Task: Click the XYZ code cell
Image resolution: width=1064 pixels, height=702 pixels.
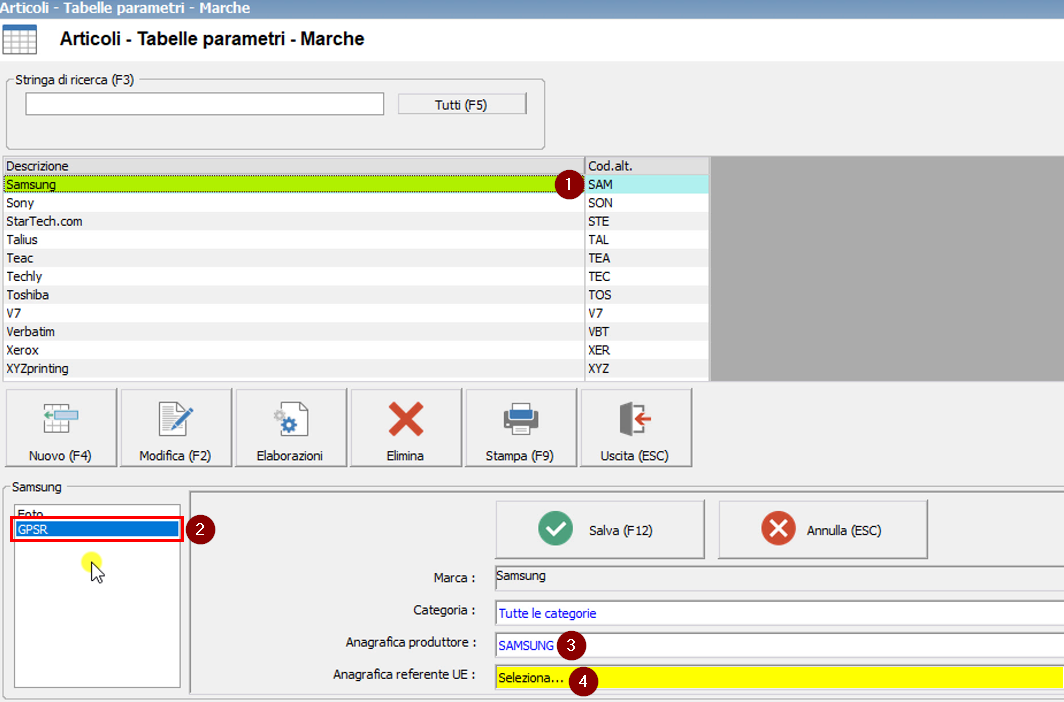Action: pos(647,368)
